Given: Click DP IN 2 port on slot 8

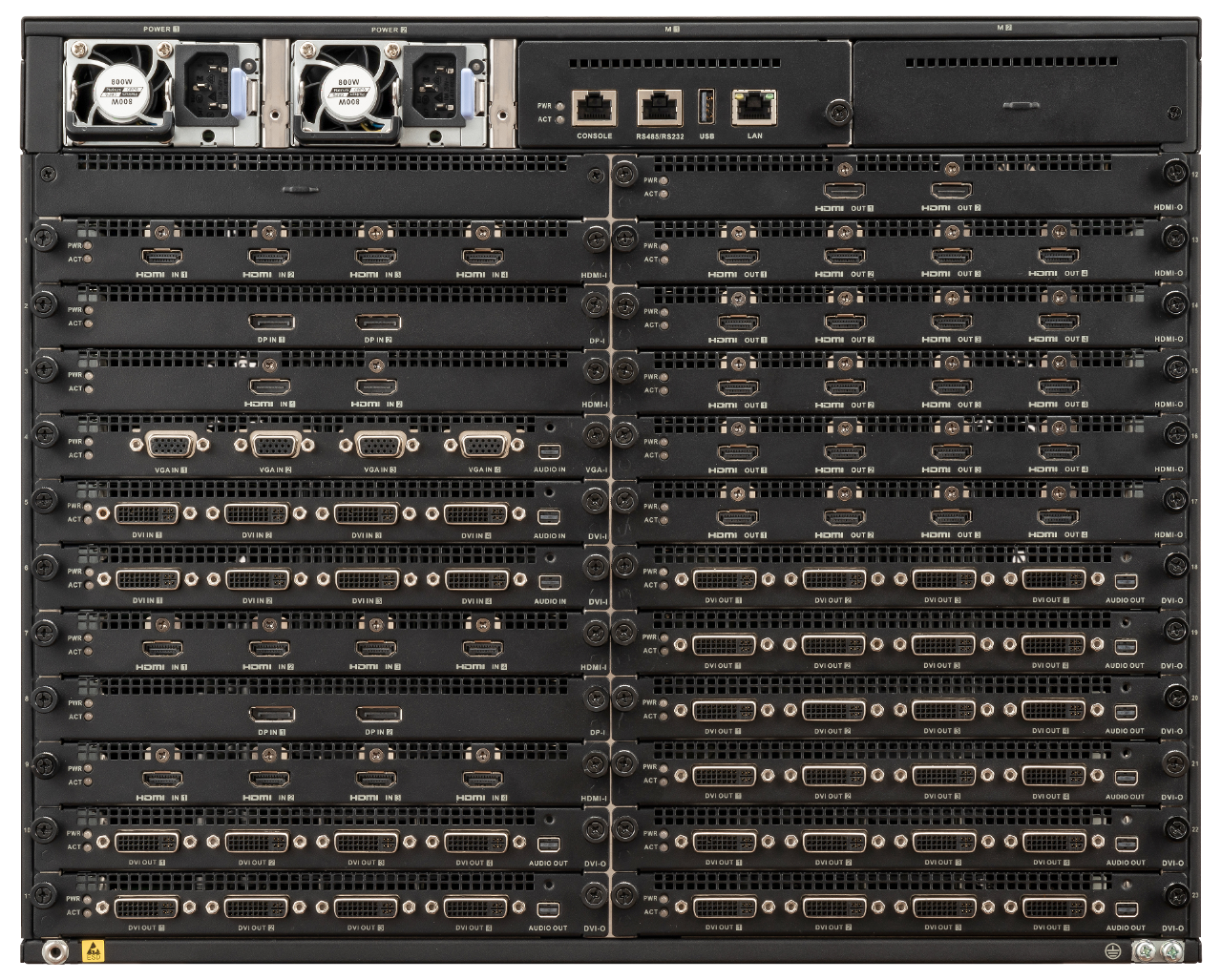Looking at the screenshot, I should tap(379, 715).
